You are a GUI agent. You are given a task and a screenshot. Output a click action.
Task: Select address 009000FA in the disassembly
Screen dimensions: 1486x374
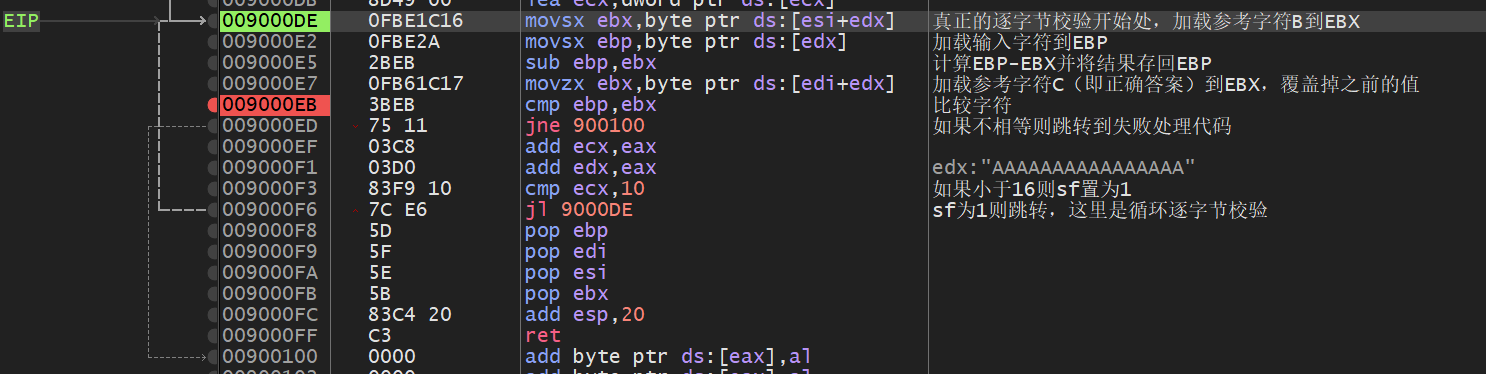pyautogui.click(x=269, y=272)
